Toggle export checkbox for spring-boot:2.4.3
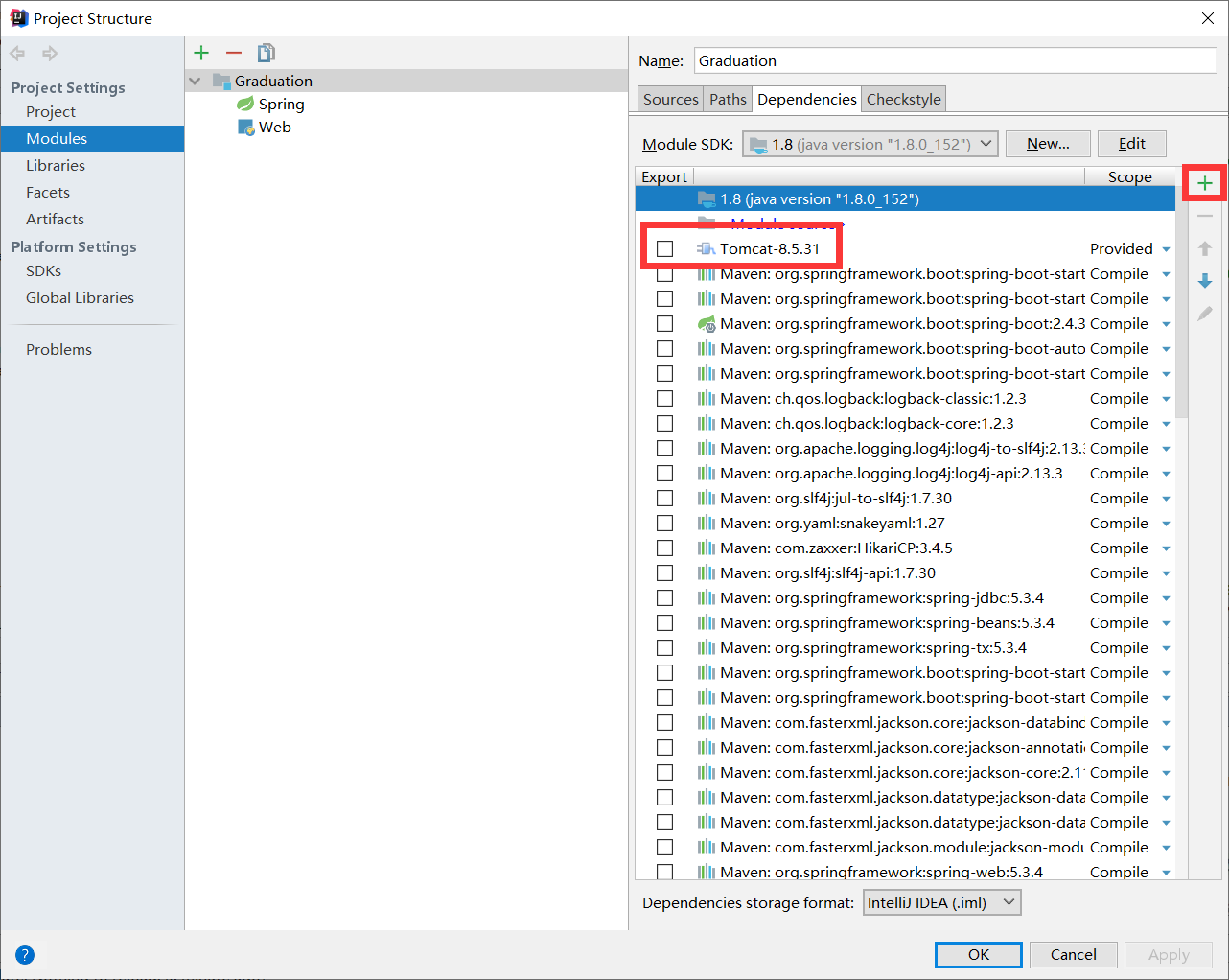 (x=664, y=323)
